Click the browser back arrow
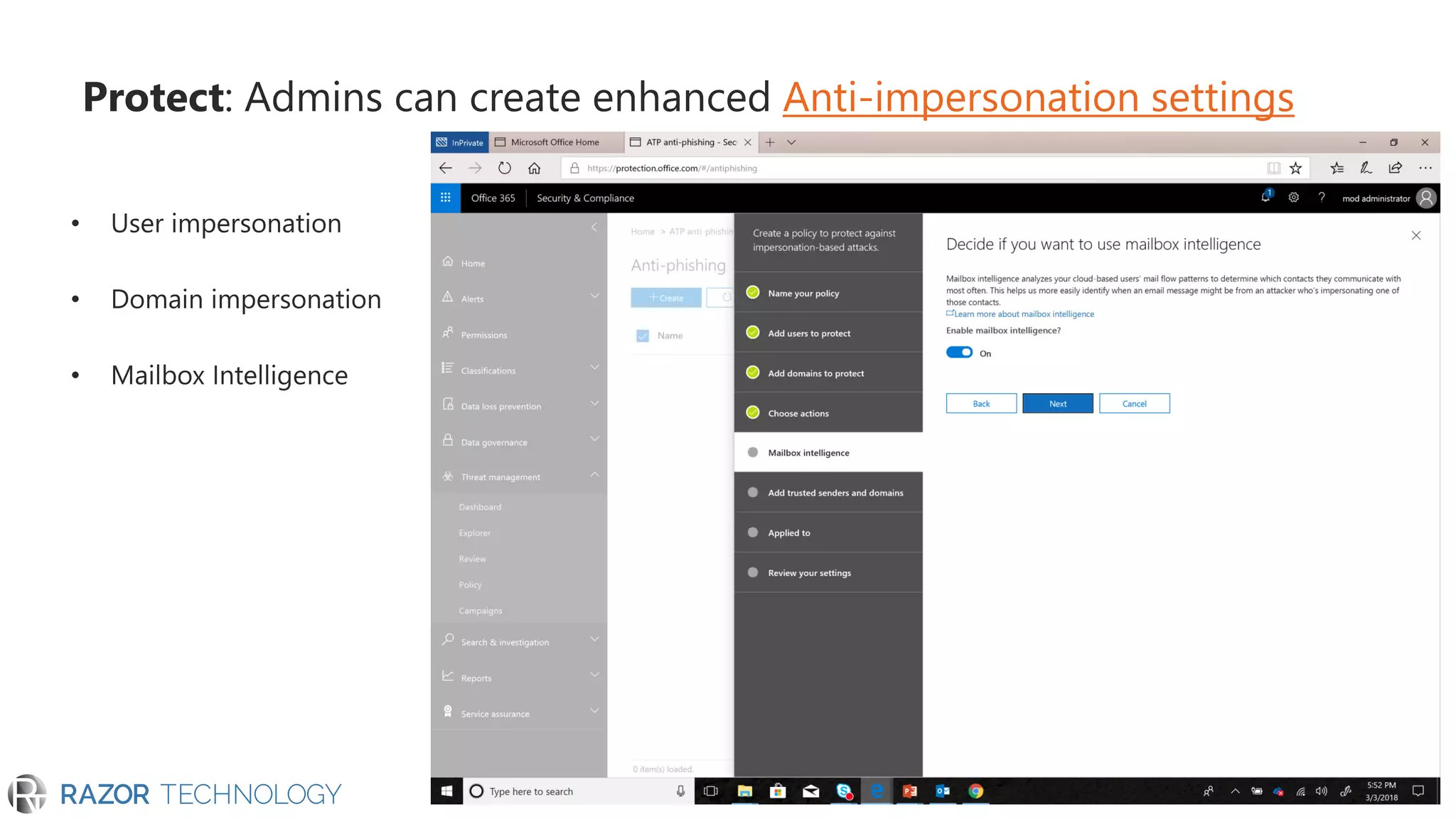Screen dimensions: 1456x819 pos(446,168)
